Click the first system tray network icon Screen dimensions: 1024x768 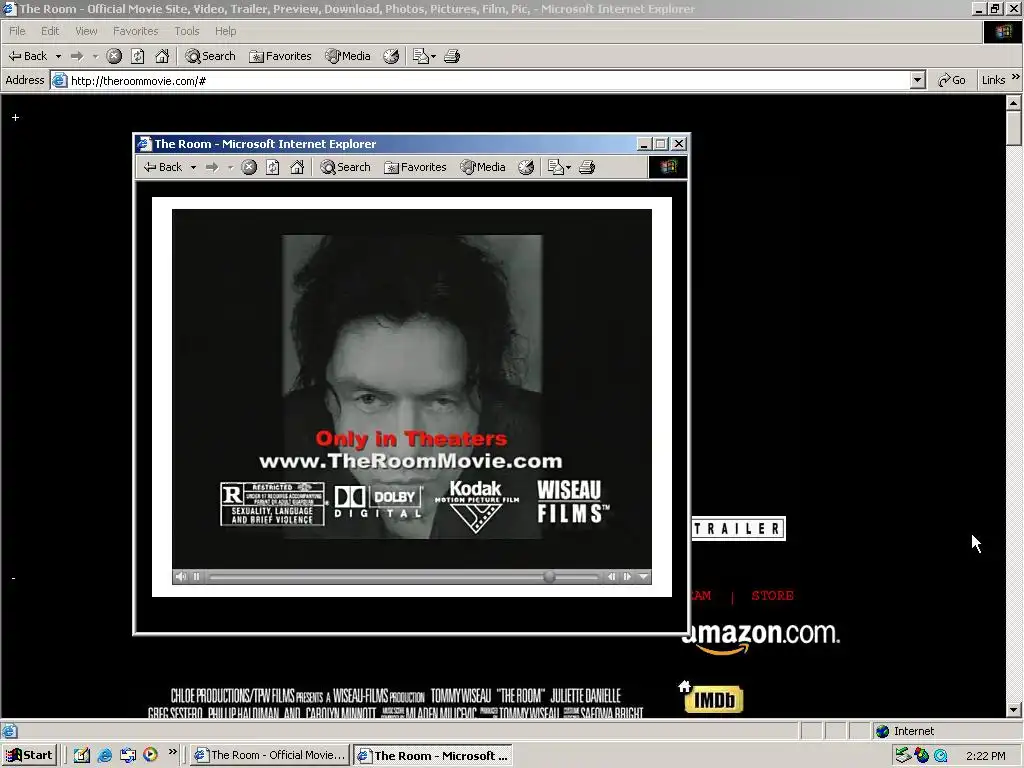pos(903,756)
